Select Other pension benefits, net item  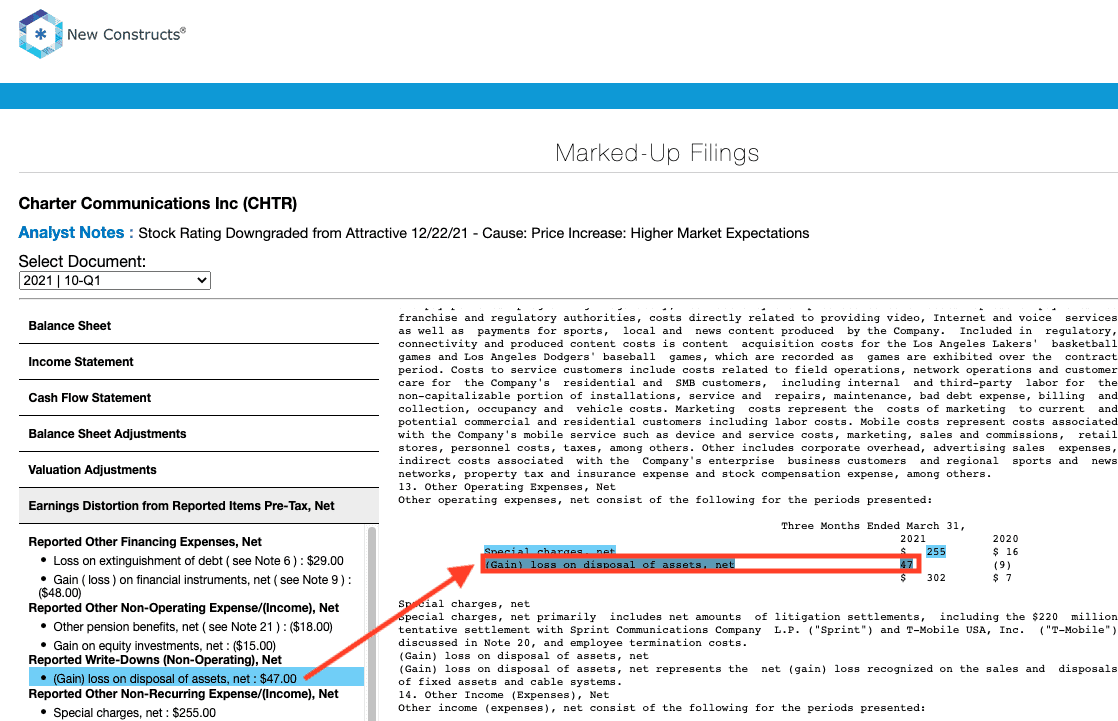(x=193, y=627)
